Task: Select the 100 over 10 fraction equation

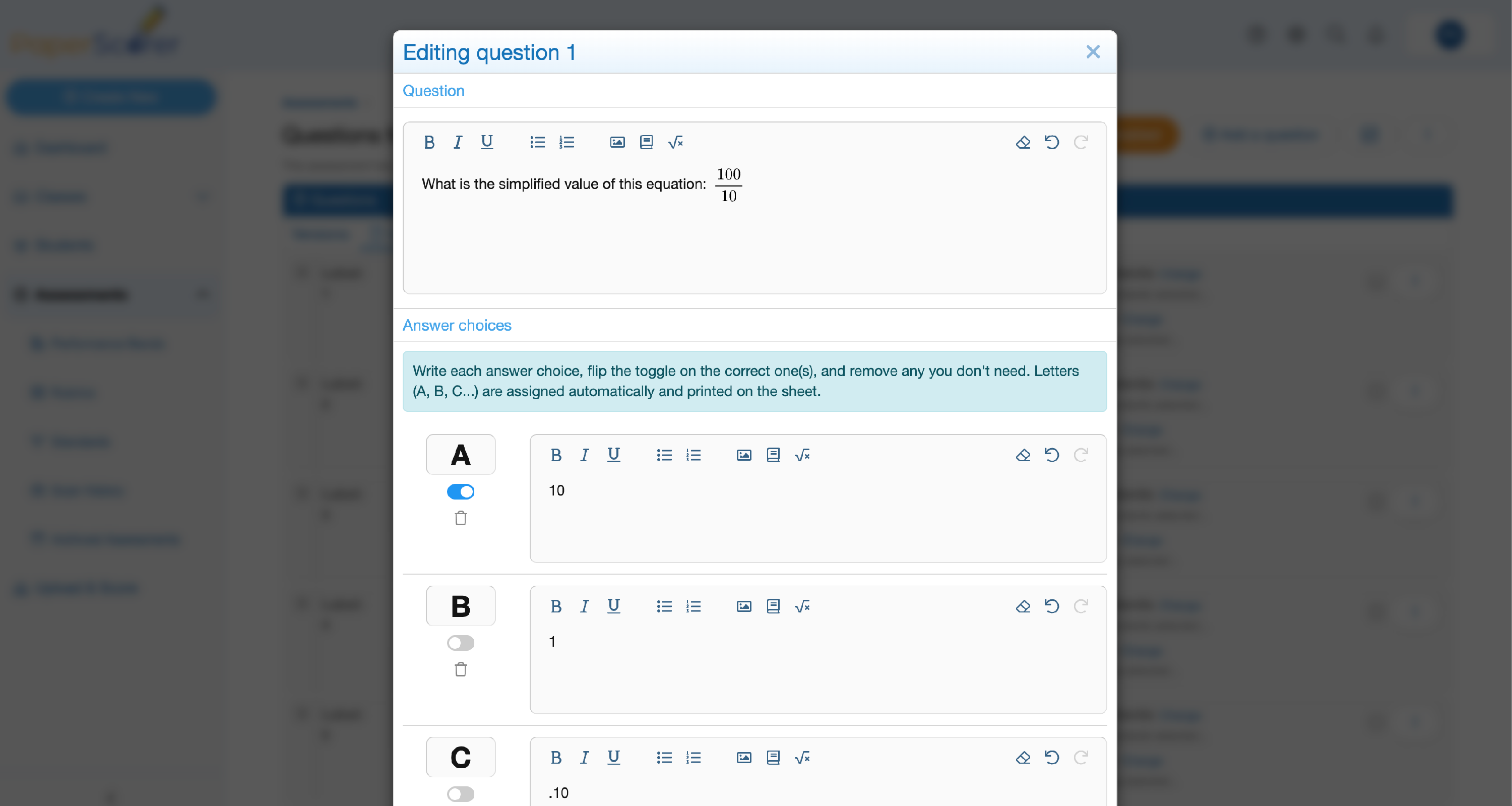Action: pyautogui.click(x=728, y=185)
